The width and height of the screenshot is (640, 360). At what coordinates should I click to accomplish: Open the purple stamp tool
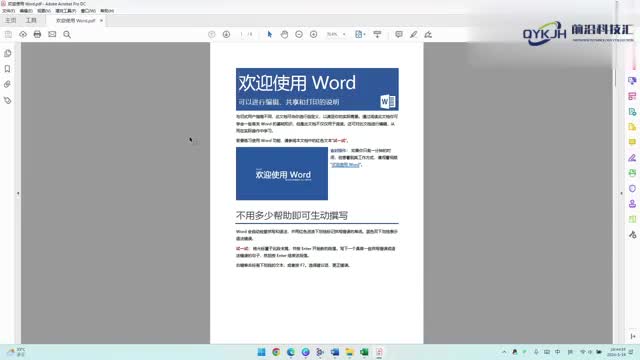[x=632, y=204]
